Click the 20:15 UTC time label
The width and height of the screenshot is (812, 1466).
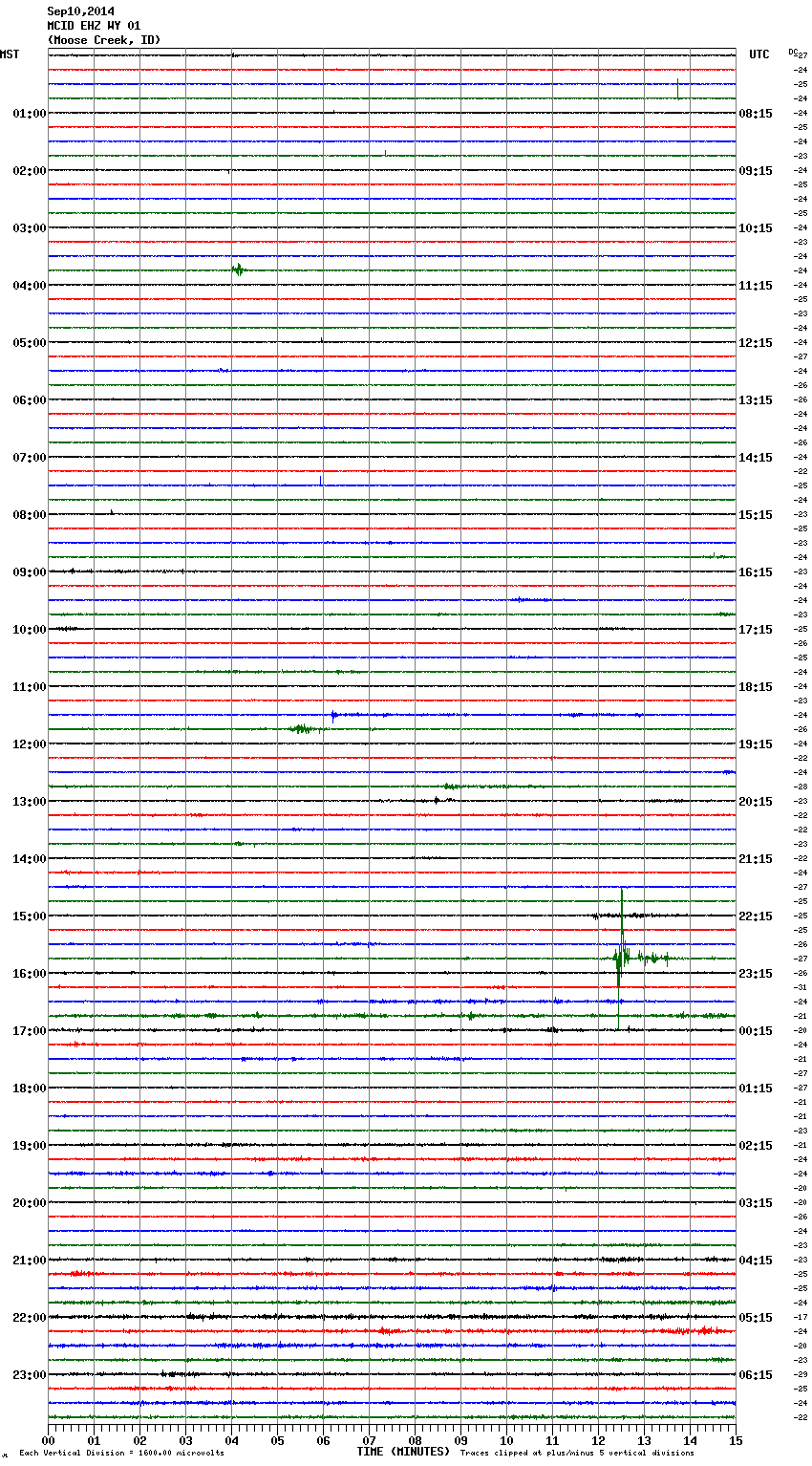point(756,802)
